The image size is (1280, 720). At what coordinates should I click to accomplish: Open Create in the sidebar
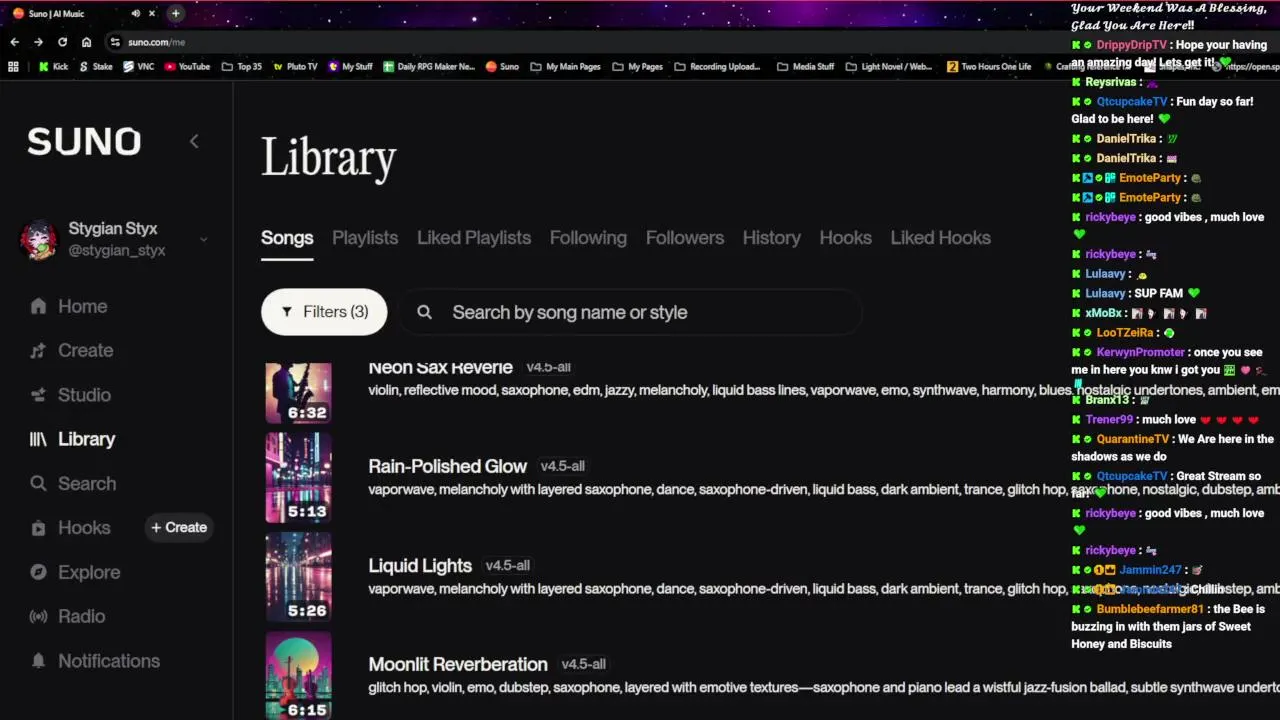click(71, 351)
